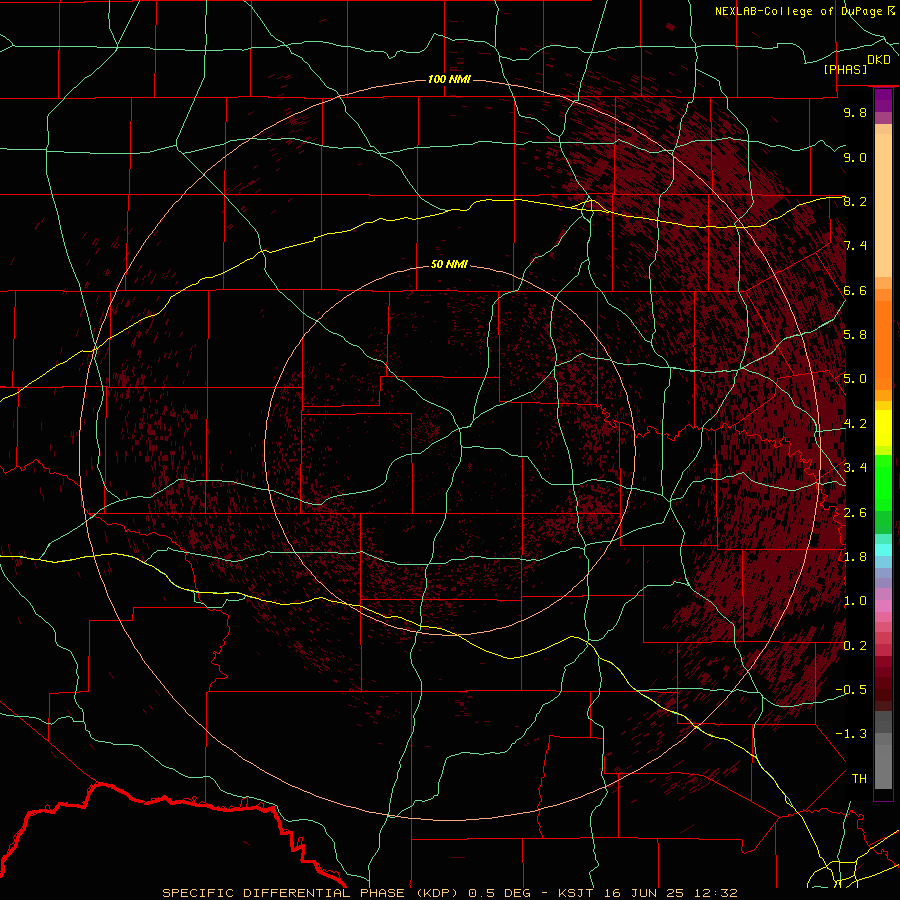The width and height of the screenshot is (900, 900).
Task: Click the 8.2 color scale value
Action: tap(855, 201)
